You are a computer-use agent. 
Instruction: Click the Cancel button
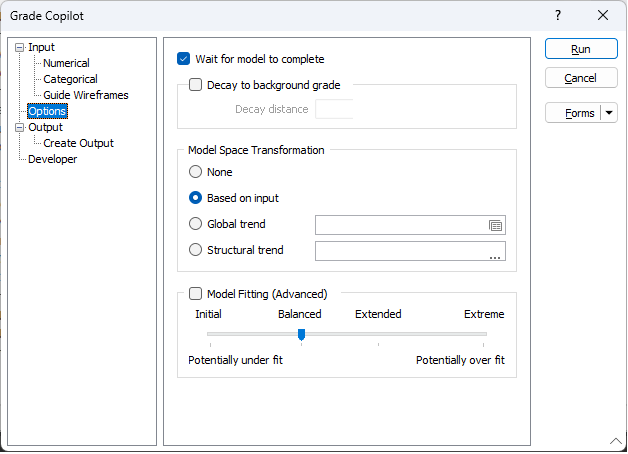[581, 78]
